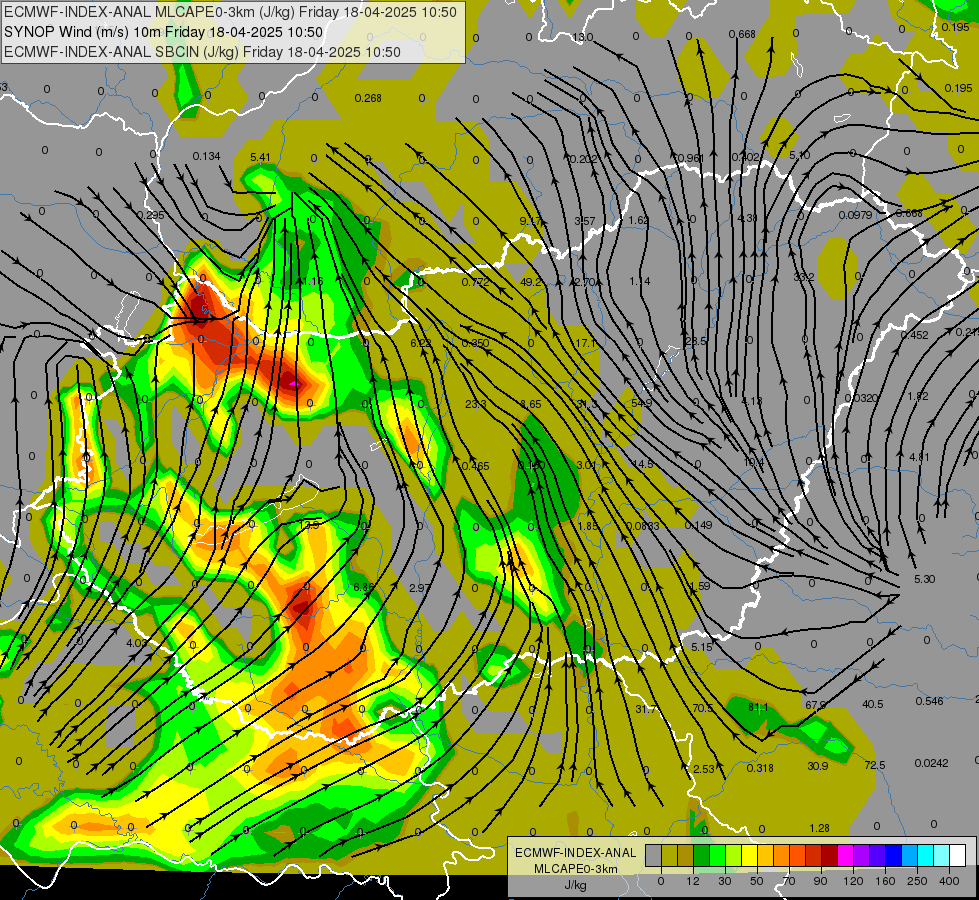Click the map value 33.2
The height and width of the screenshot is (900, 979).
click(x=804, y=276)
